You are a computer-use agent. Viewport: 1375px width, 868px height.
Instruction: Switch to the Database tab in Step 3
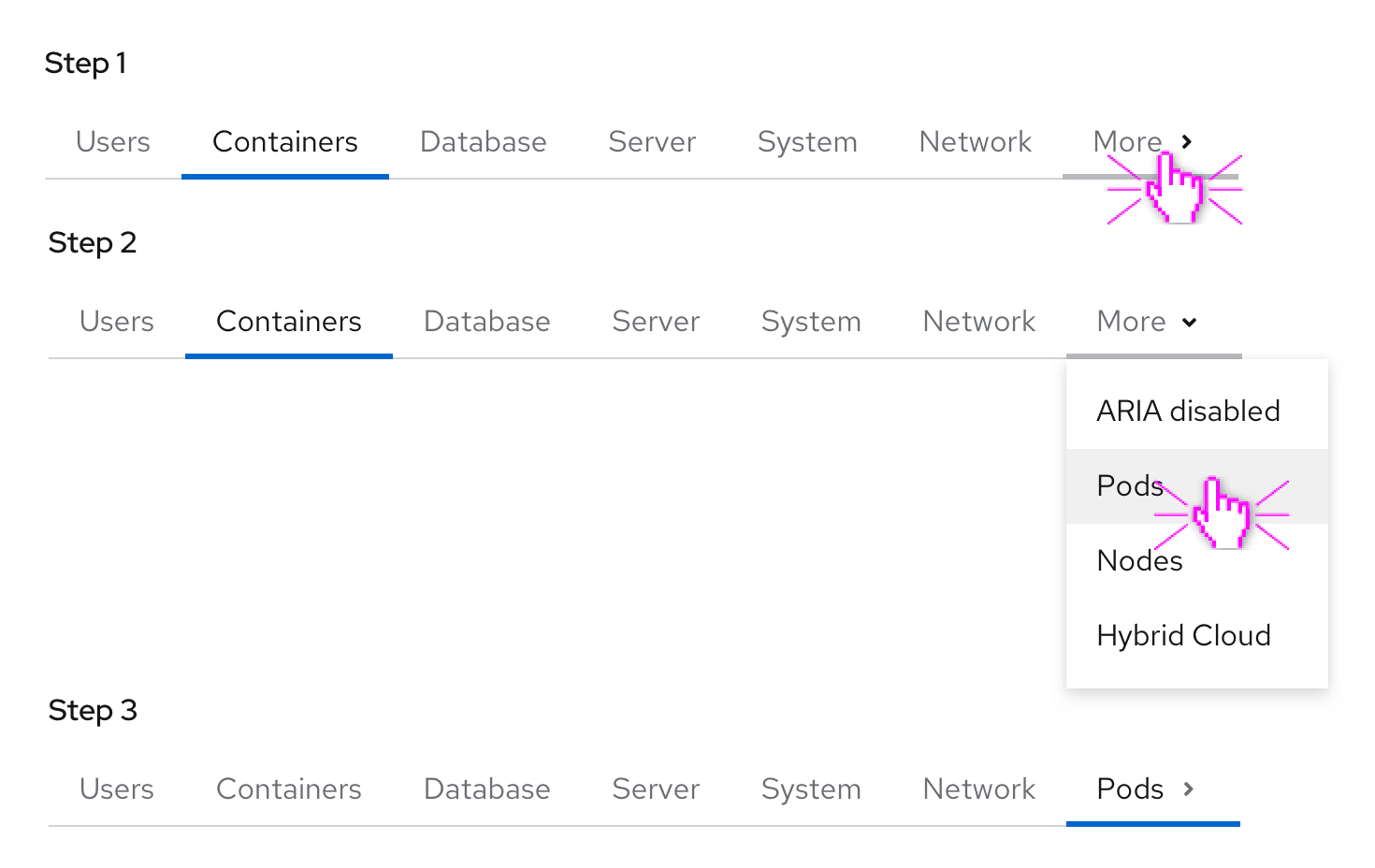[487, 789]
